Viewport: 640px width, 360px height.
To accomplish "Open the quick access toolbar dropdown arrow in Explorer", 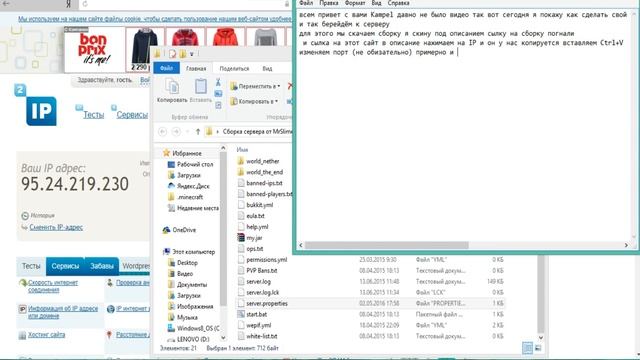I will tap(191, 53).
